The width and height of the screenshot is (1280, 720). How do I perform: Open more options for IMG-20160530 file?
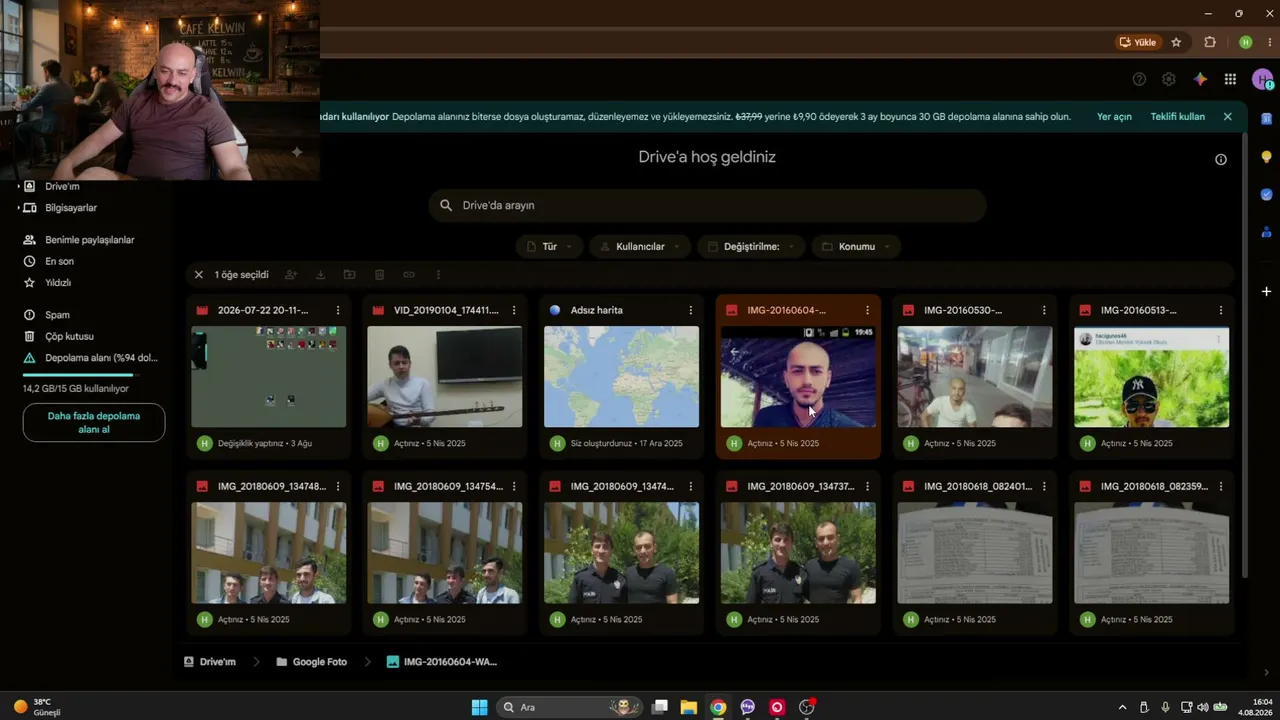coord(1044,310)
